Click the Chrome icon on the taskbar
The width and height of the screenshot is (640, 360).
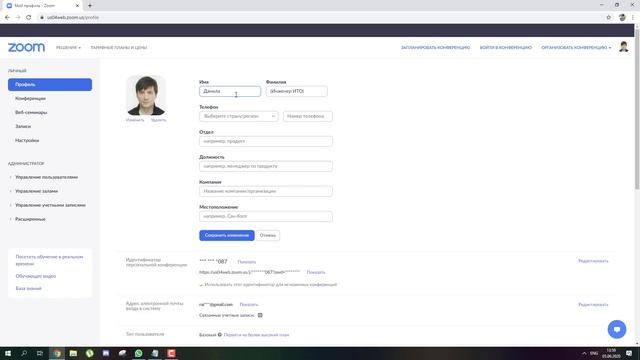point(57,353)
